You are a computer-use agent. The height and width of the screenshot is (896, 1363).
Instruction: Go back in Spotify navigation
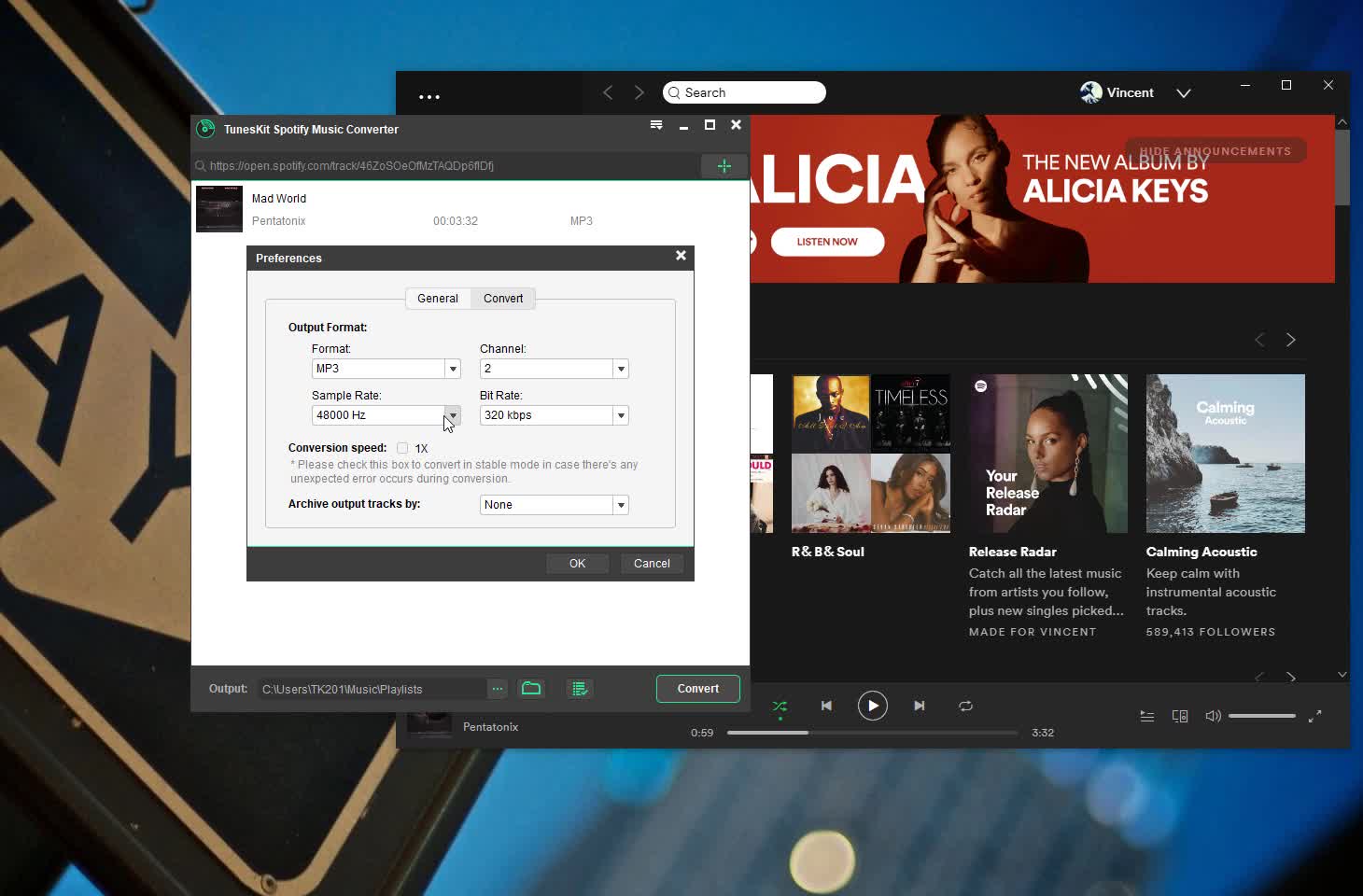click(608, 92)
